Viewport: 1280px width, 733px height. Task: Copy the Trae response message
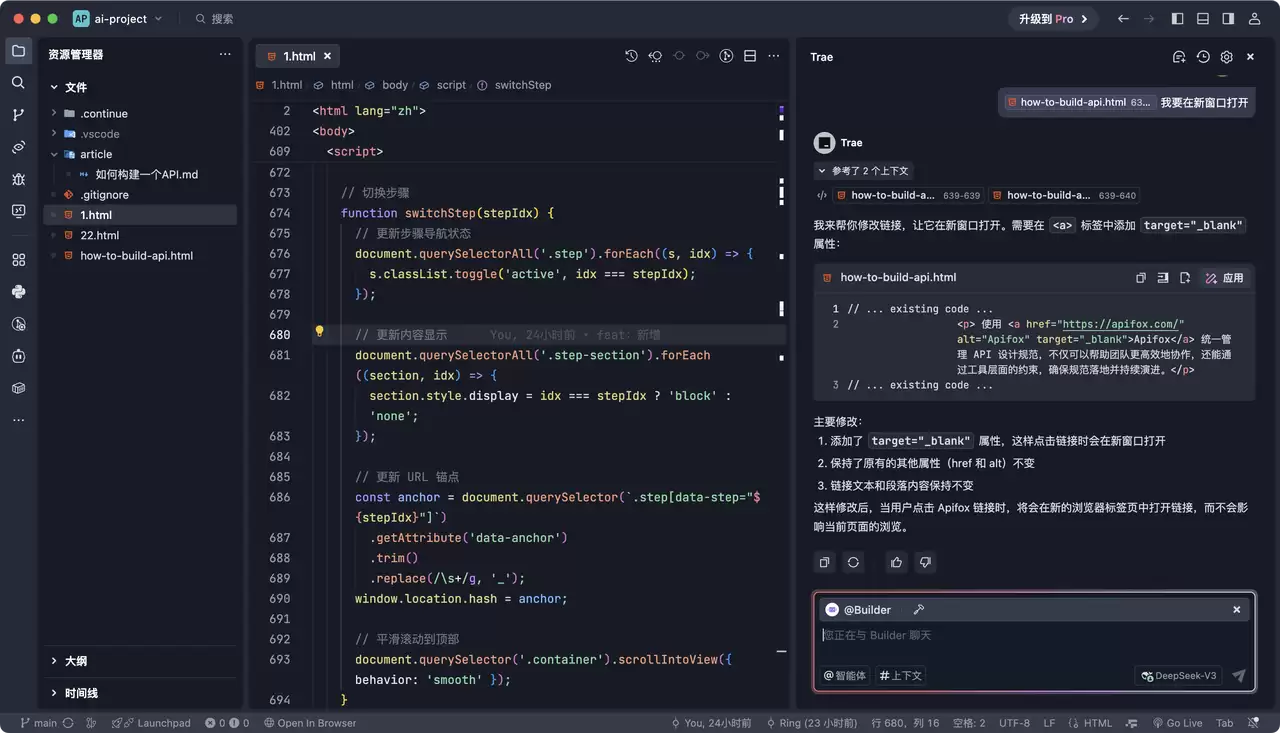tap(824, 562)
